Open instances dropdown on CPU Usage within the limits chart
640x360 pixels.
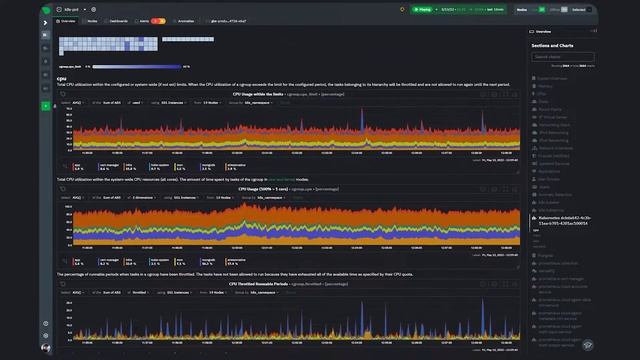173,103
